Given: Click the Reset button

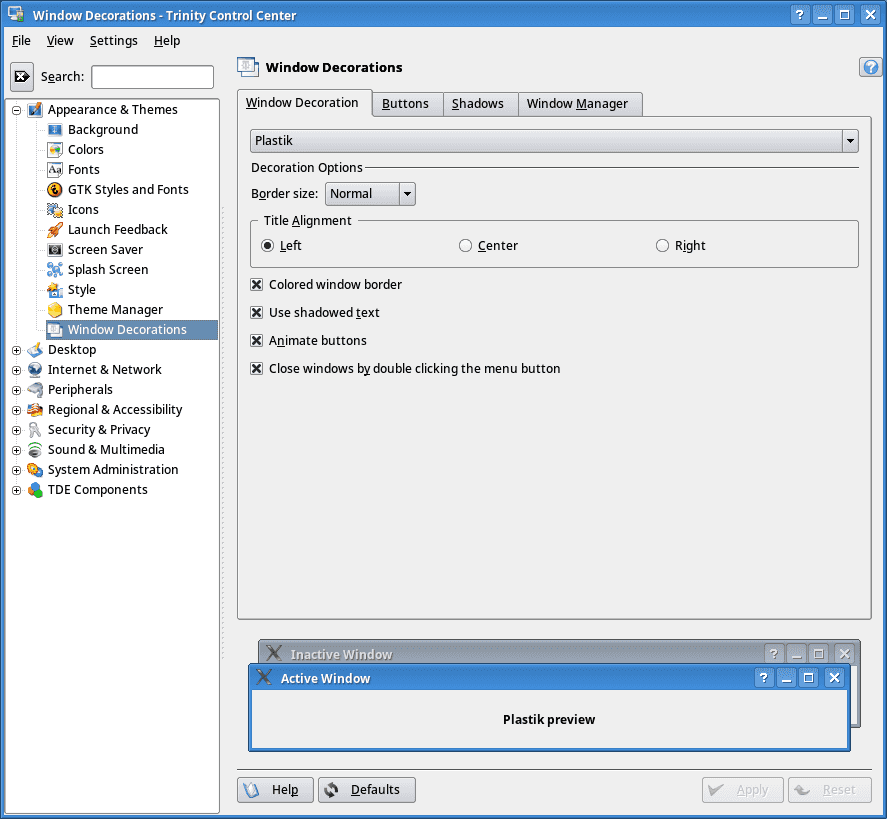Looking at the screenshot, I should click(x=830, y=790).
